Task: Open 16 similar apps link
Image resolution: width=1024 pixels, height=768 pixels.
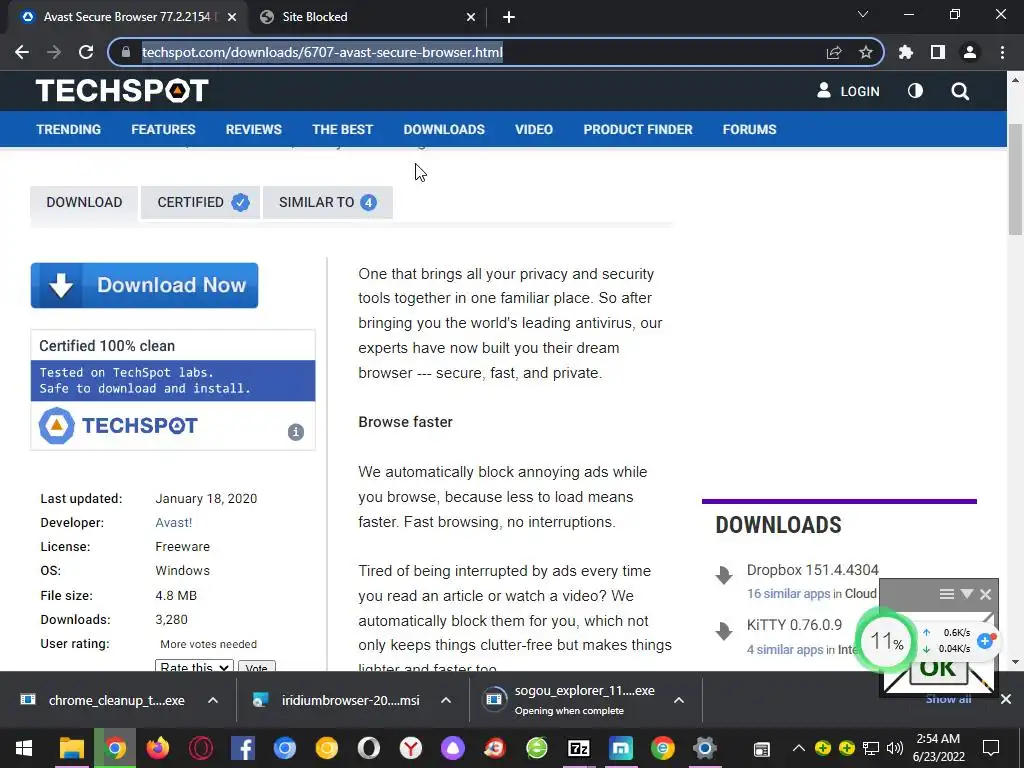Action: (x=788, y=594)
